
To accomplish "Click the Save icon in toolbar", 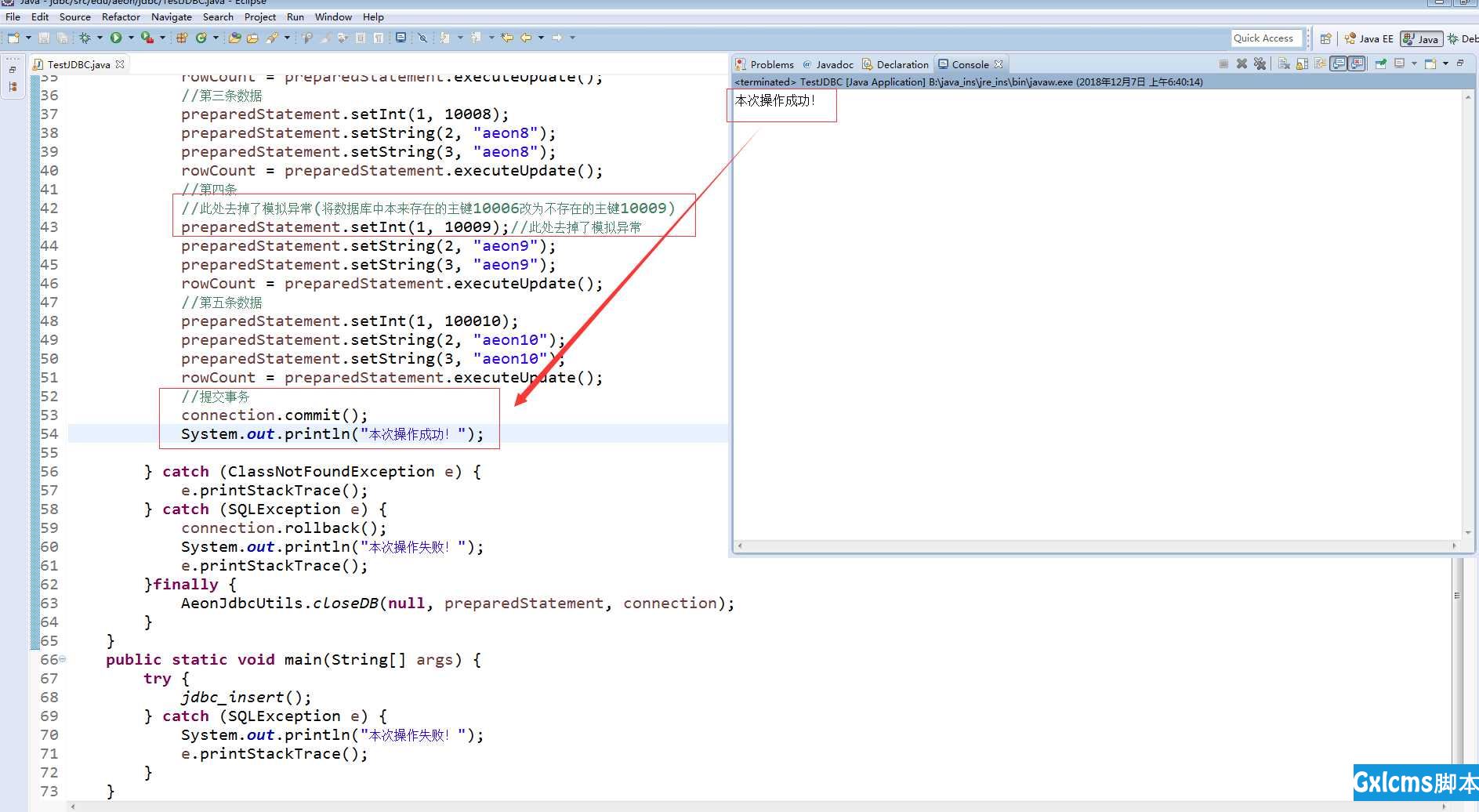I will pyautogui.click(x=44, y=38).
